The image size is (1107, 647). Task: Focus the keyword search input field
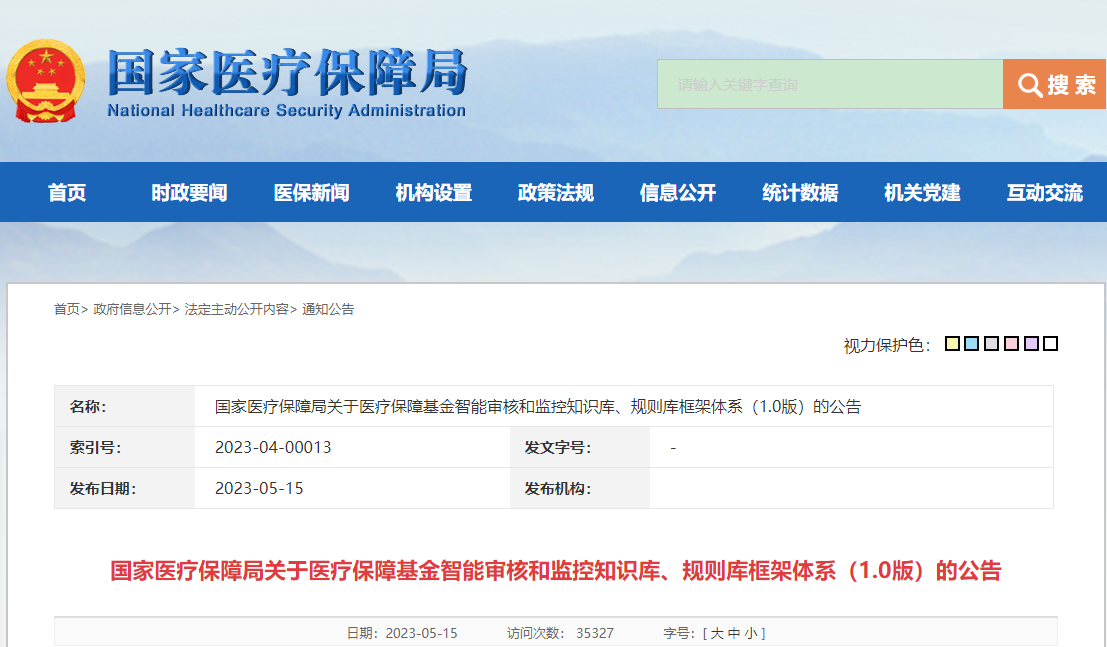(x=830, y=84)
